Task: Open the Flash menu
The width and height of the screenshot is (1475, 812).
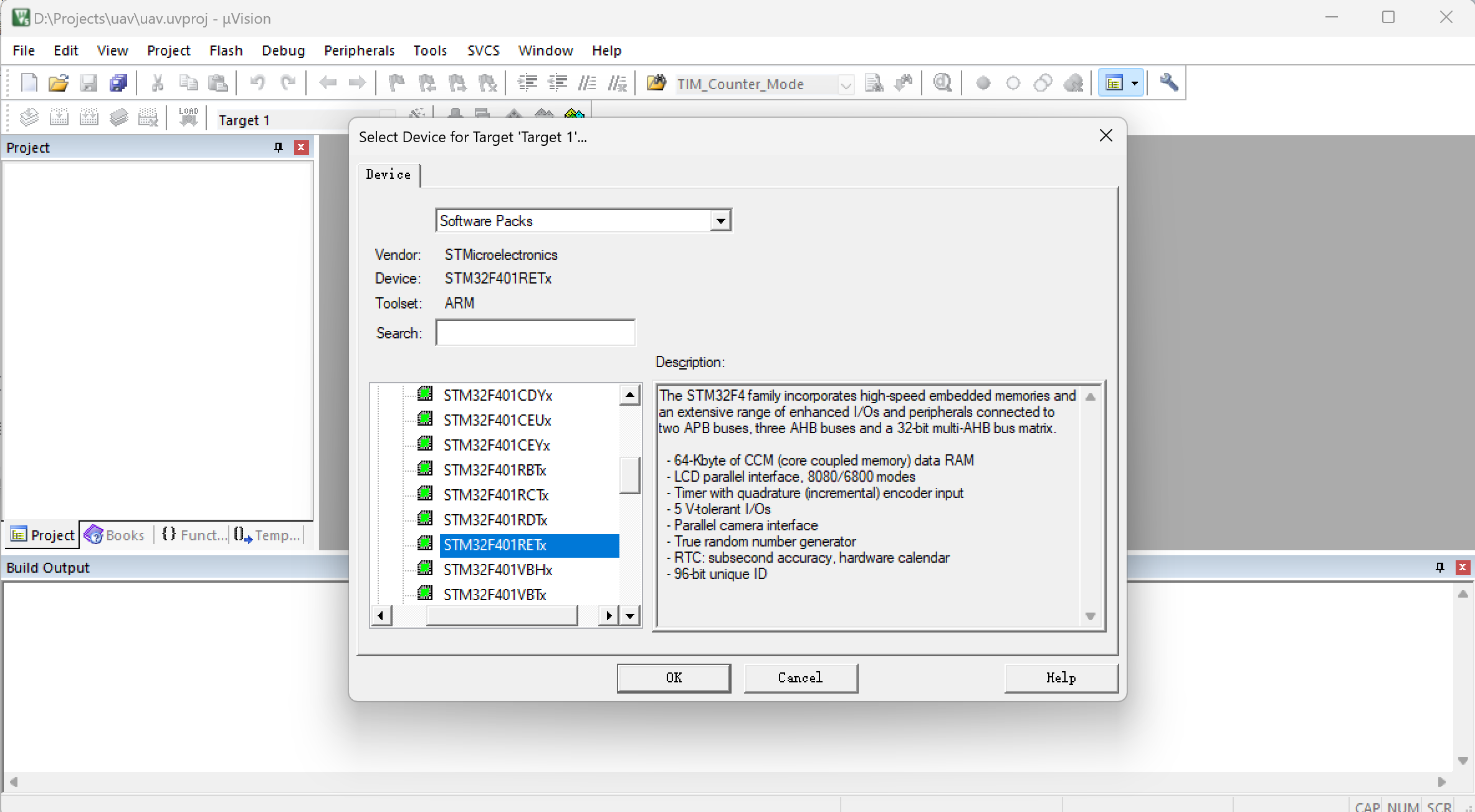Action: [x=226, y=50]
